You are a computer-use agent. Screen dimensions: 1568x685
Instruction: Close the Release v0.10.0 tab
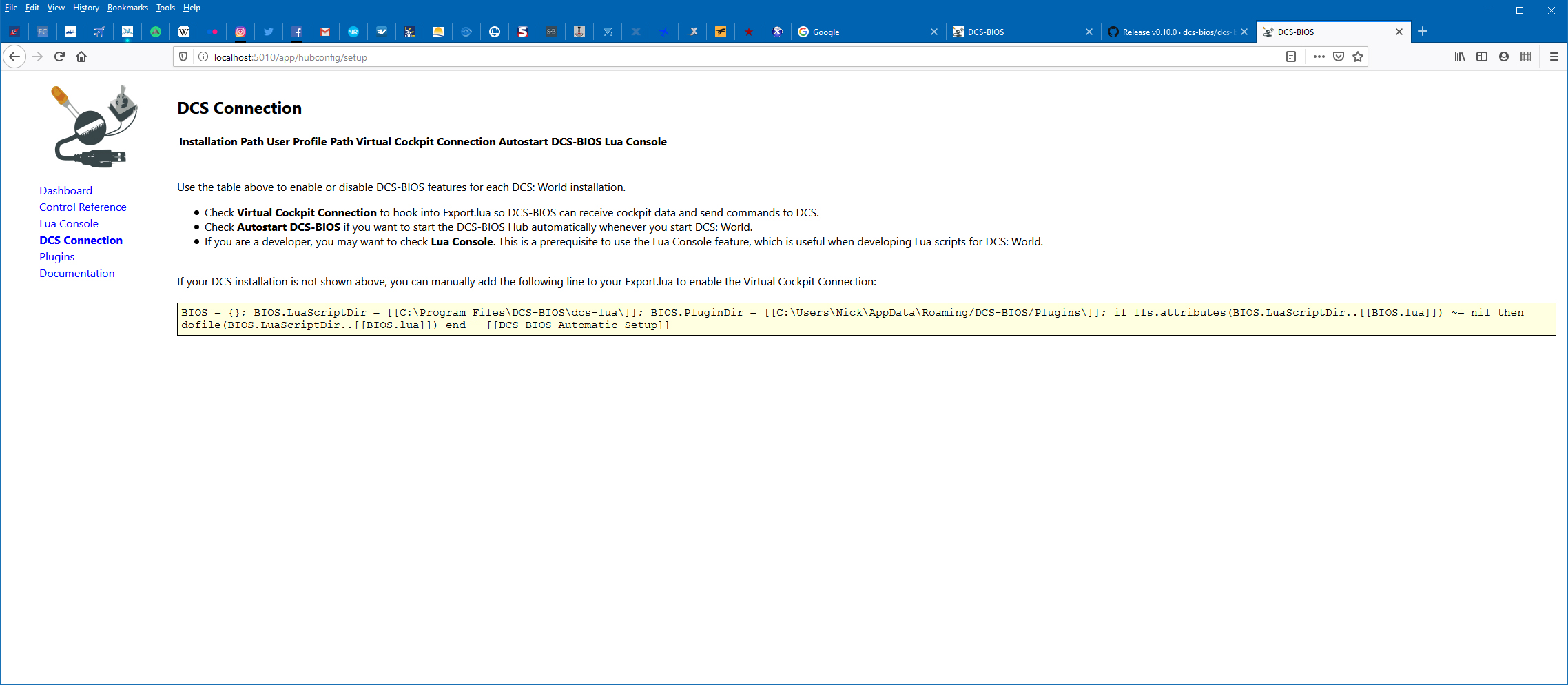tap(1244, 32)
